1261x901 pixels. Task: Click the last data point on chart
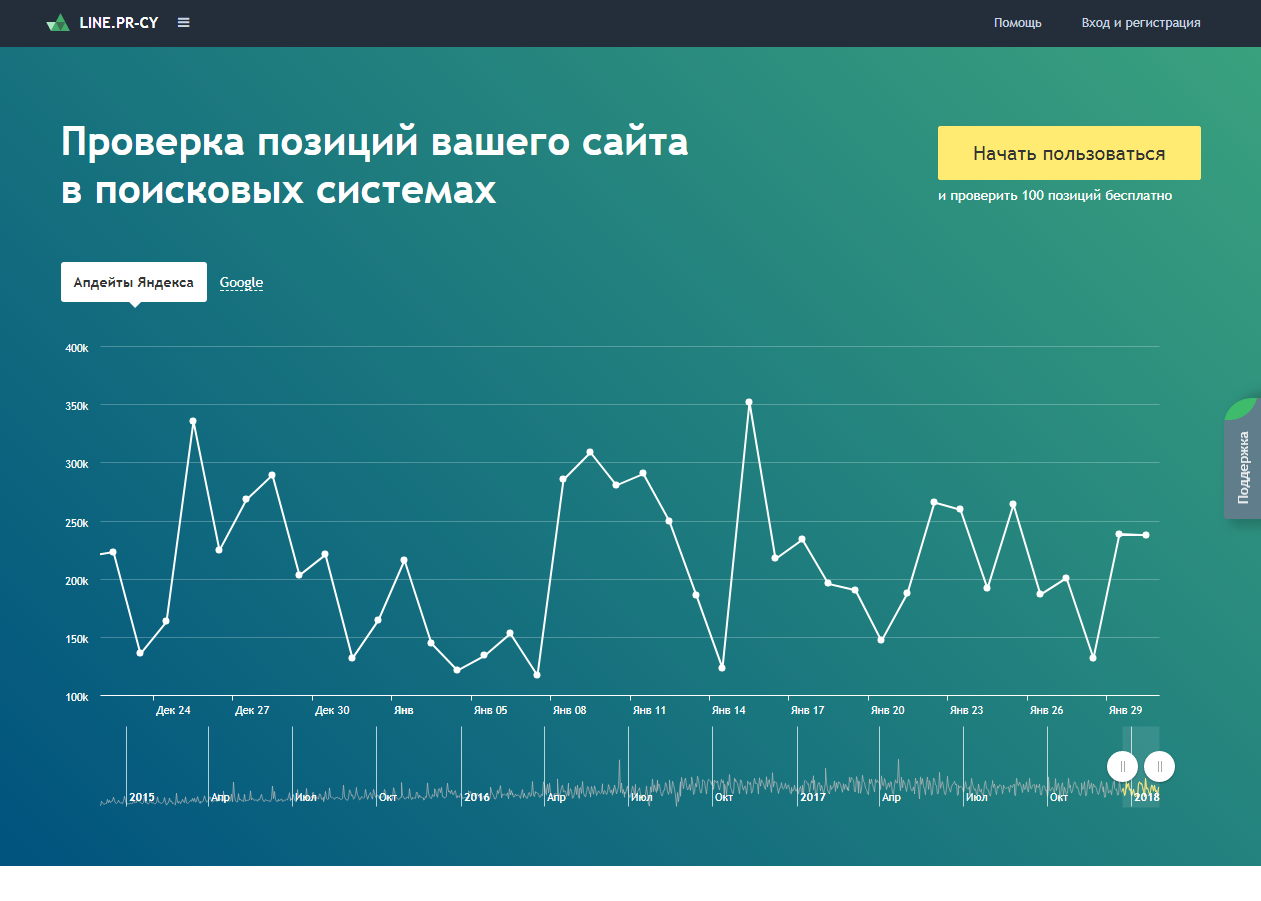click(1146, 535)
